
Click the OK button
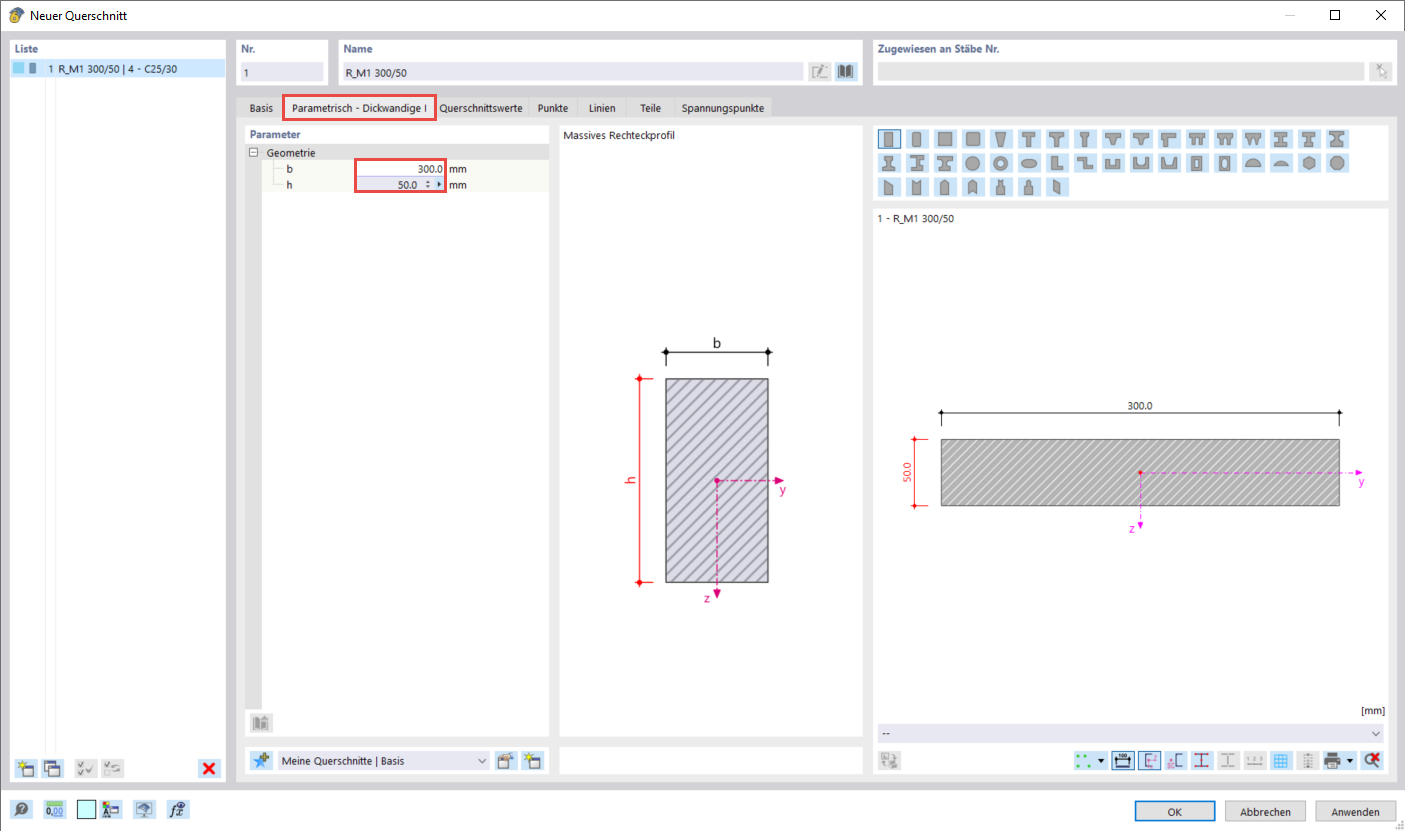(x=1175, y=812)
